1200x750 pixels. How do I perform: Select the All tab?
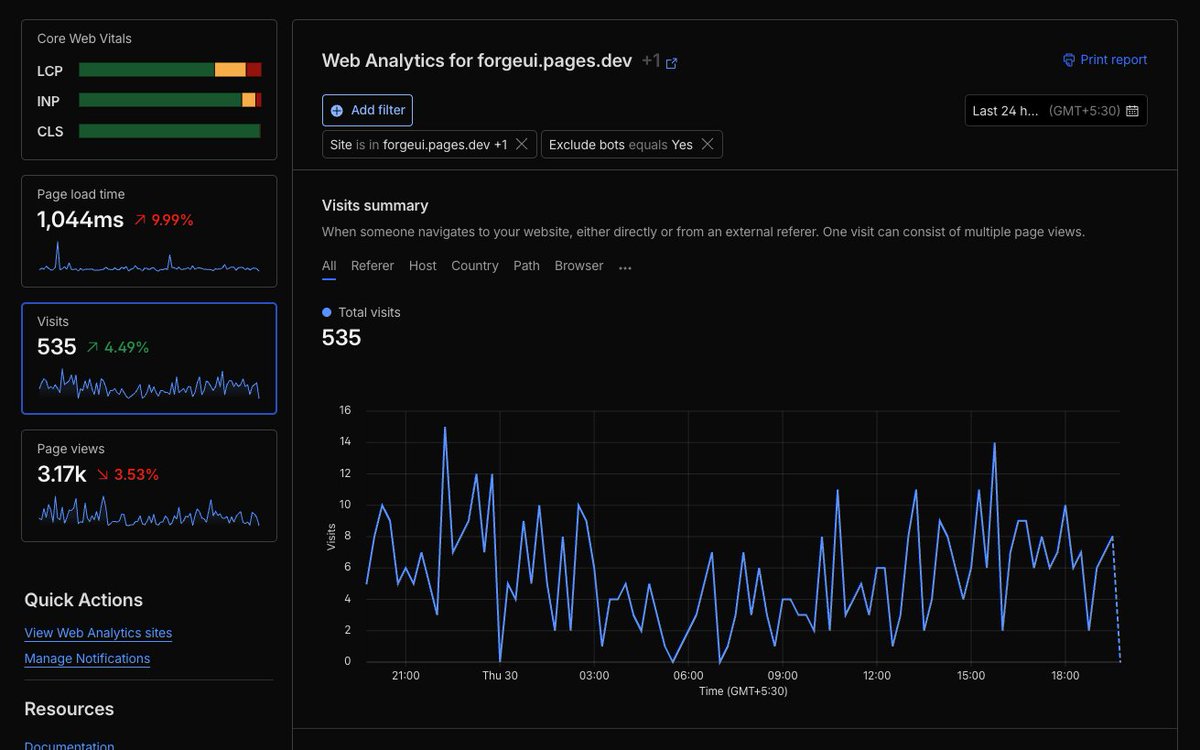(329, 266)
